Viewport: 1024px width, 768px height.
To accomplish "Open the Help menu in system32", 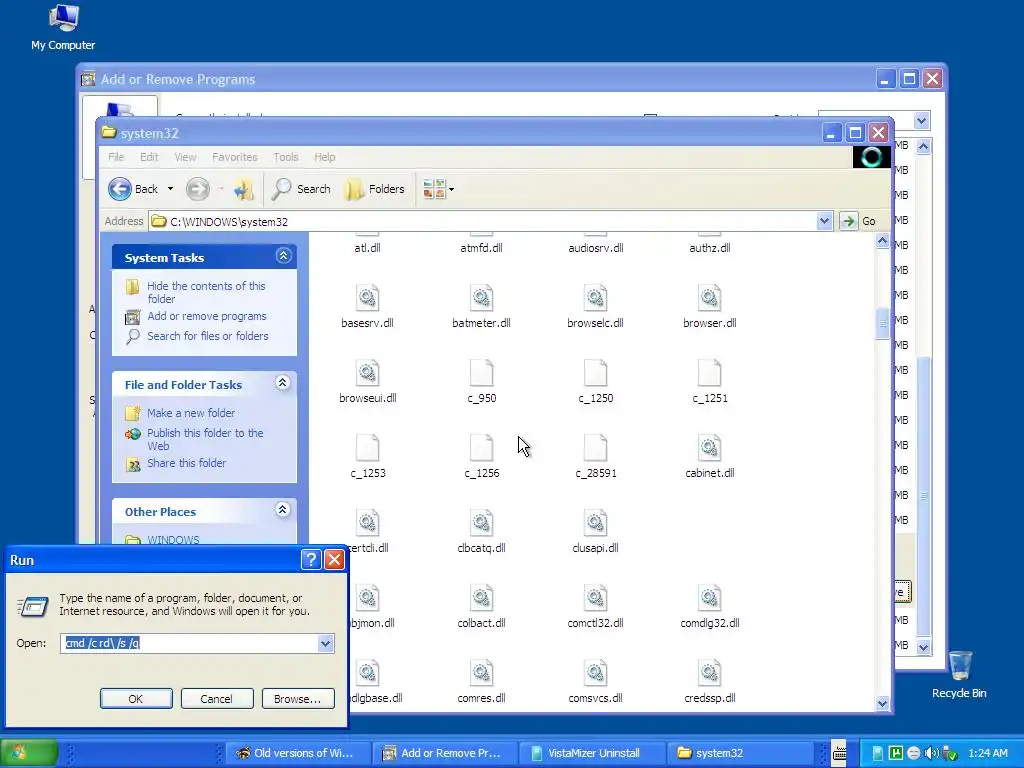I will (325, 157).
